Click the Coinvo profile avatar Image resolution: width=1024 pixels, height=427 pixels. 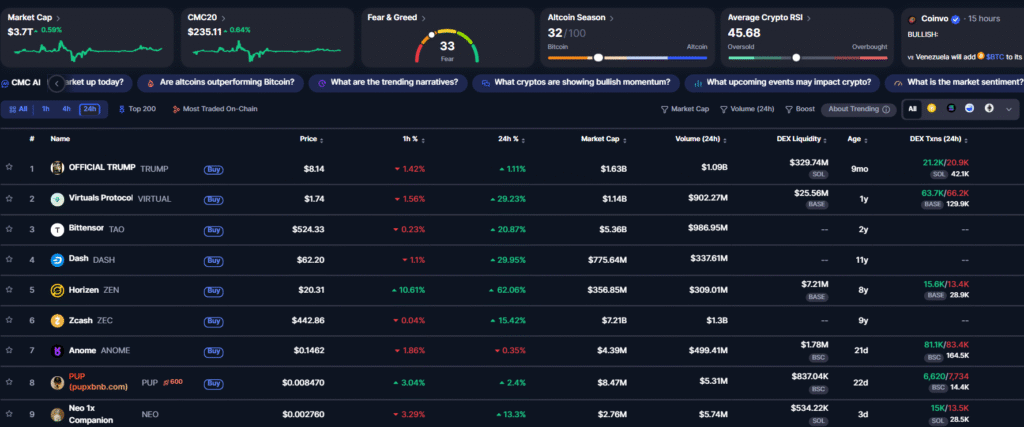click(x=912, y=20)
